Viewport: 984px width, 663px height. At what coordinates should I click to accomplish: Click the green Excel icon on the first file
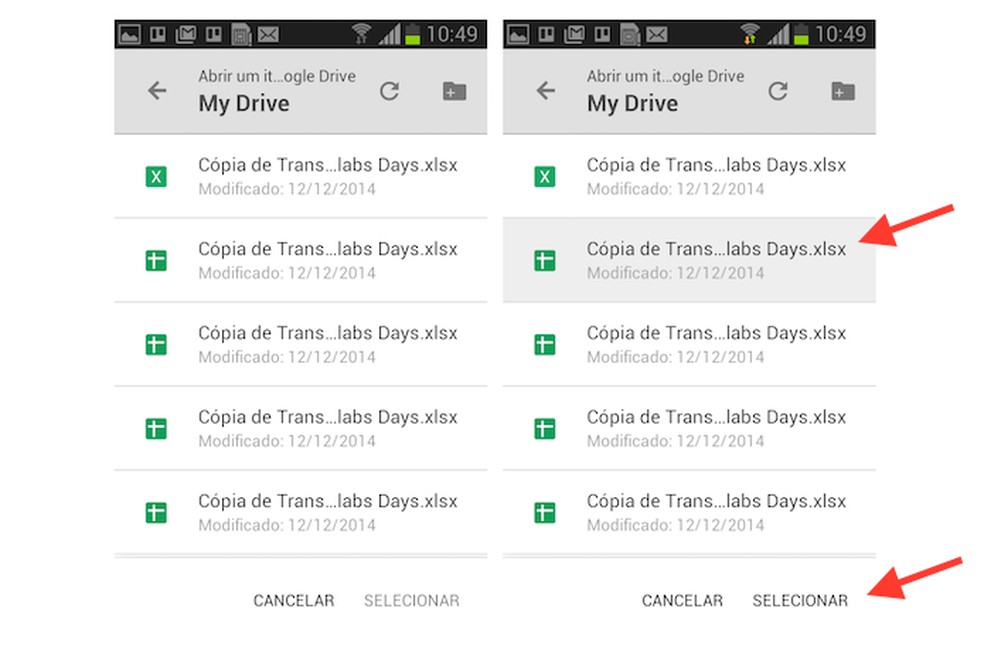point(156,176)
